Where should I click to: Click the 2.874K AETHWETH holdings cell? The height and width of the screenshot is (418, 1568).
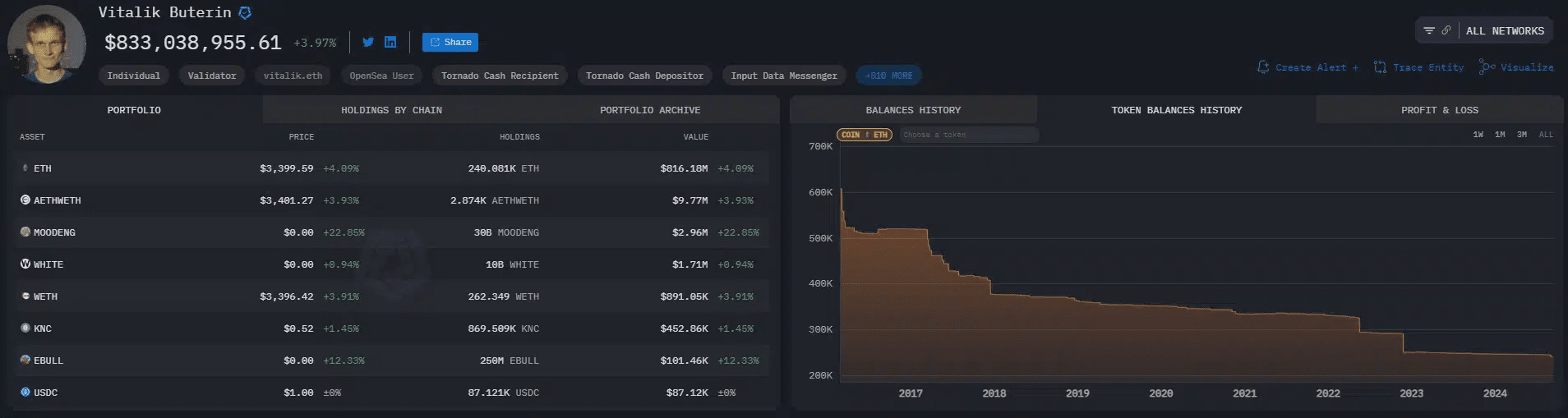495,200
